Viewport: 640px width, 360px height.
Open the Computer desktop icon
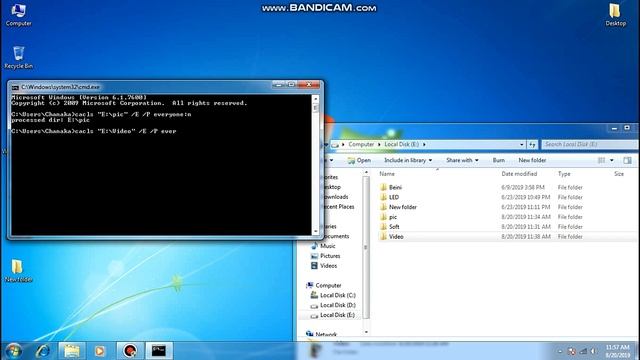click(18, 15)
